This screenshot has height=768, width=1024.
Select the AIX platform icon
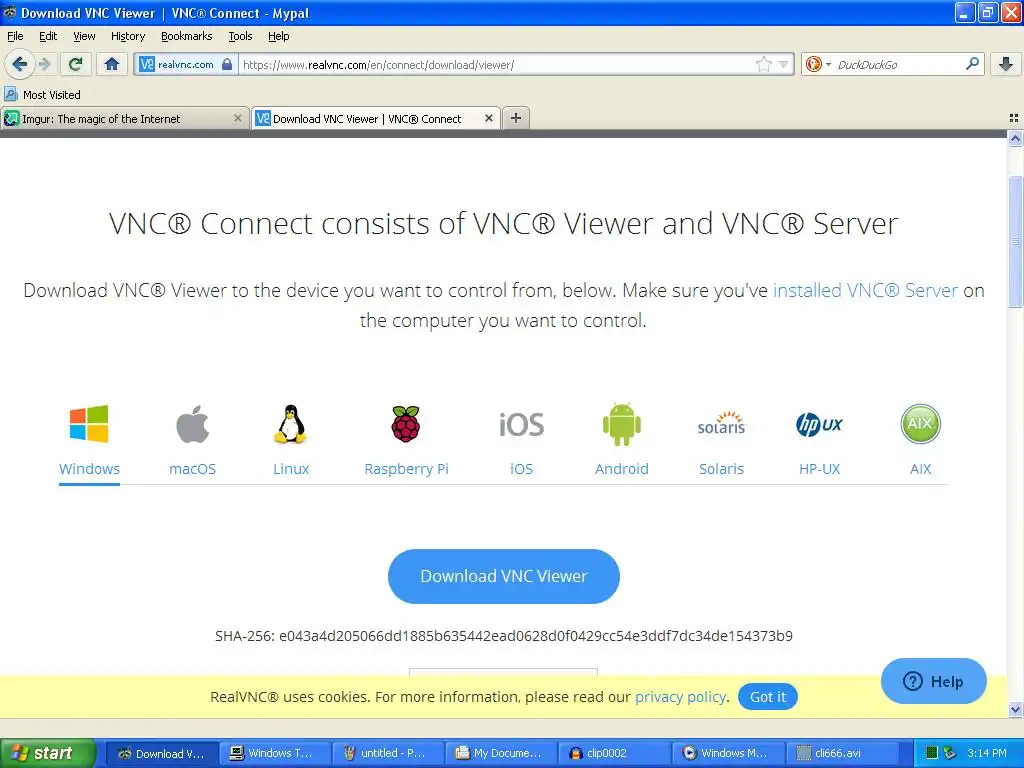[920, 424]
